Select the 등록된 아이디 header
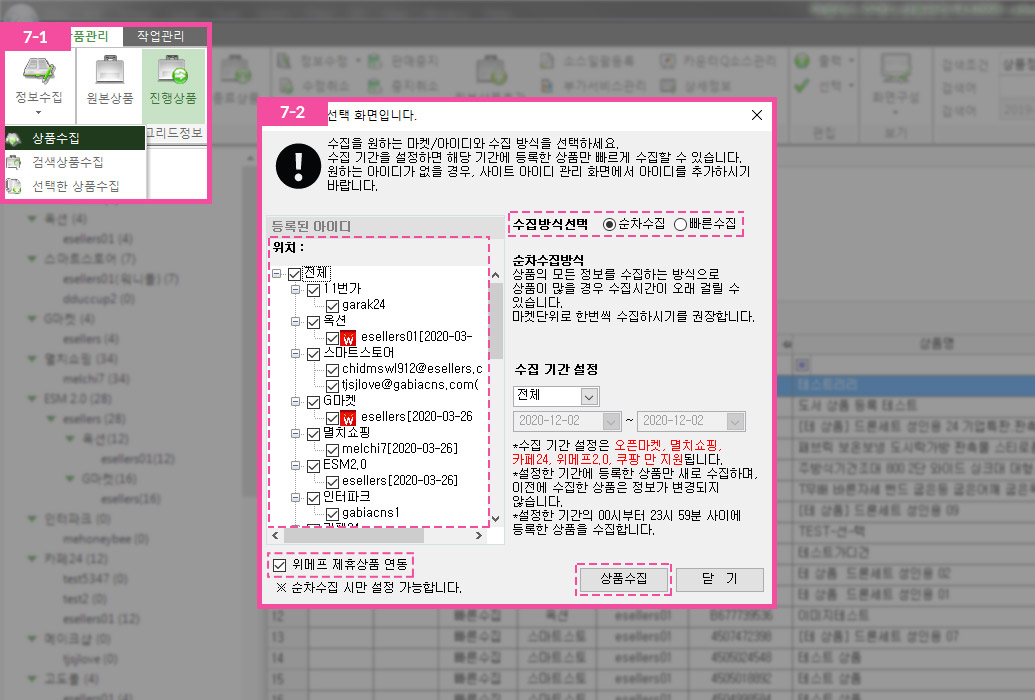This screenshot has width=1035, height=700. point(385,227)
